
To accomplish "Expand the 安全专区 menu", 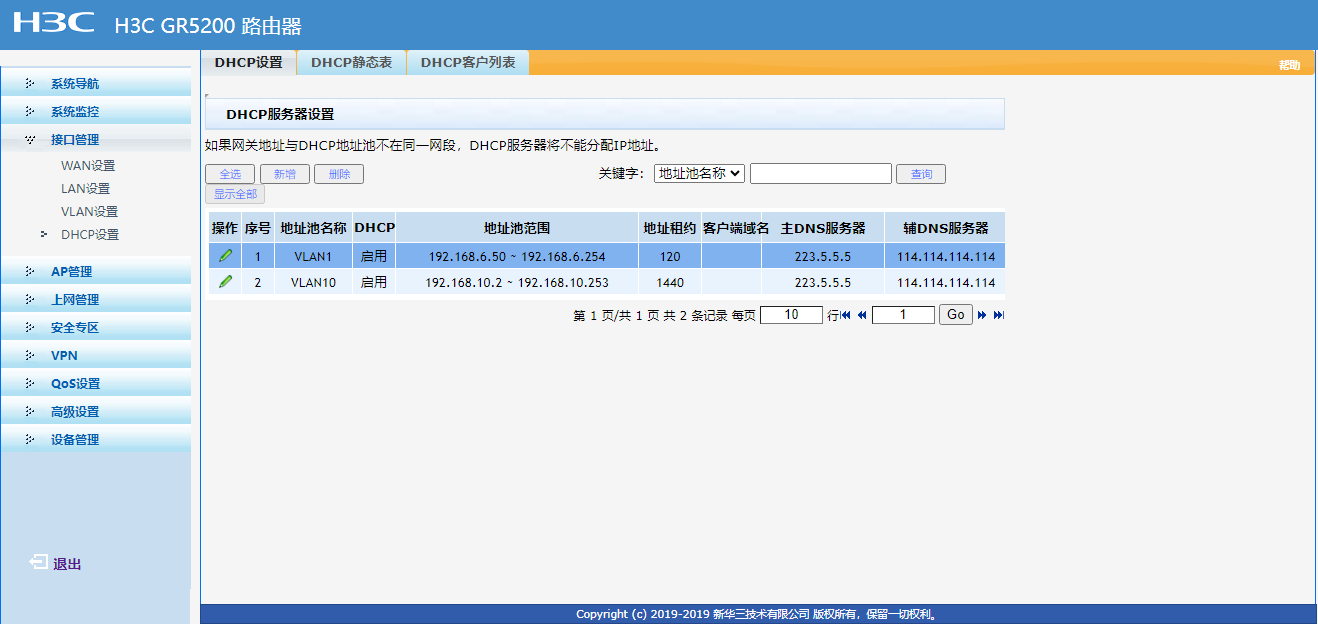I will coord(95,328).
